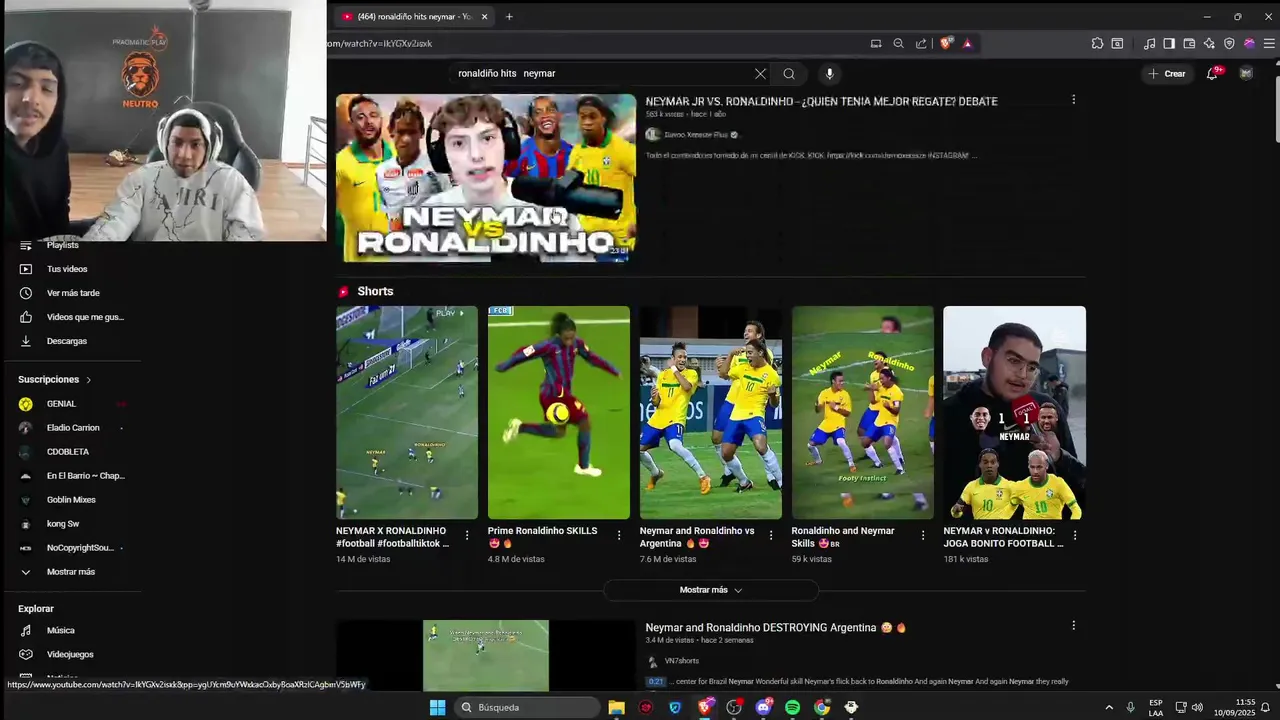Screen dimensions: 1280x720
Task: Open options for Neymar and Ronaldinho vs Argentina short
Action: [771, 536]
